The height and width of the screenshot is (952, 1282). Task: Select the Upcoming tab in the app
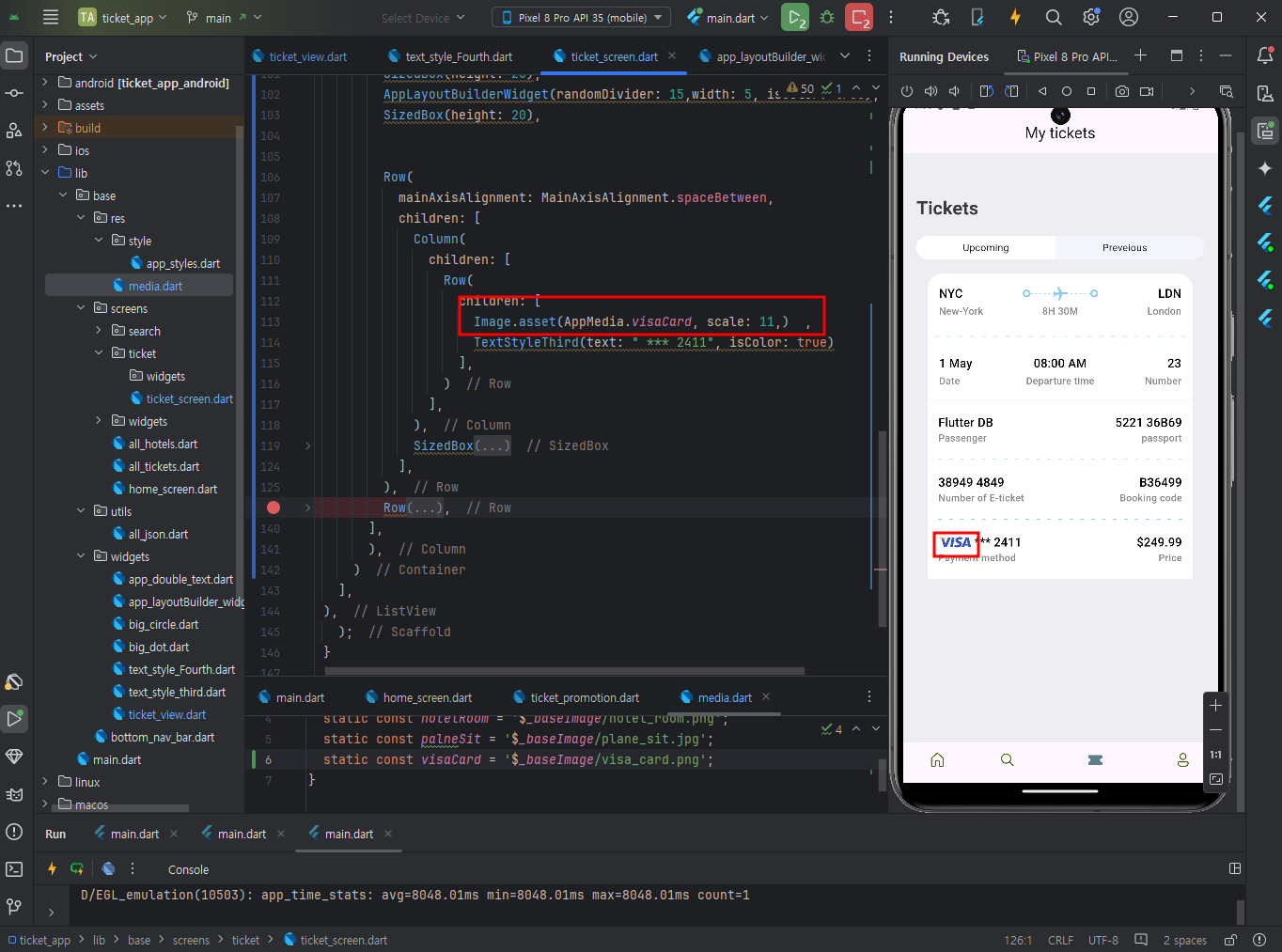pyautogui.click(x=986, y=248)
